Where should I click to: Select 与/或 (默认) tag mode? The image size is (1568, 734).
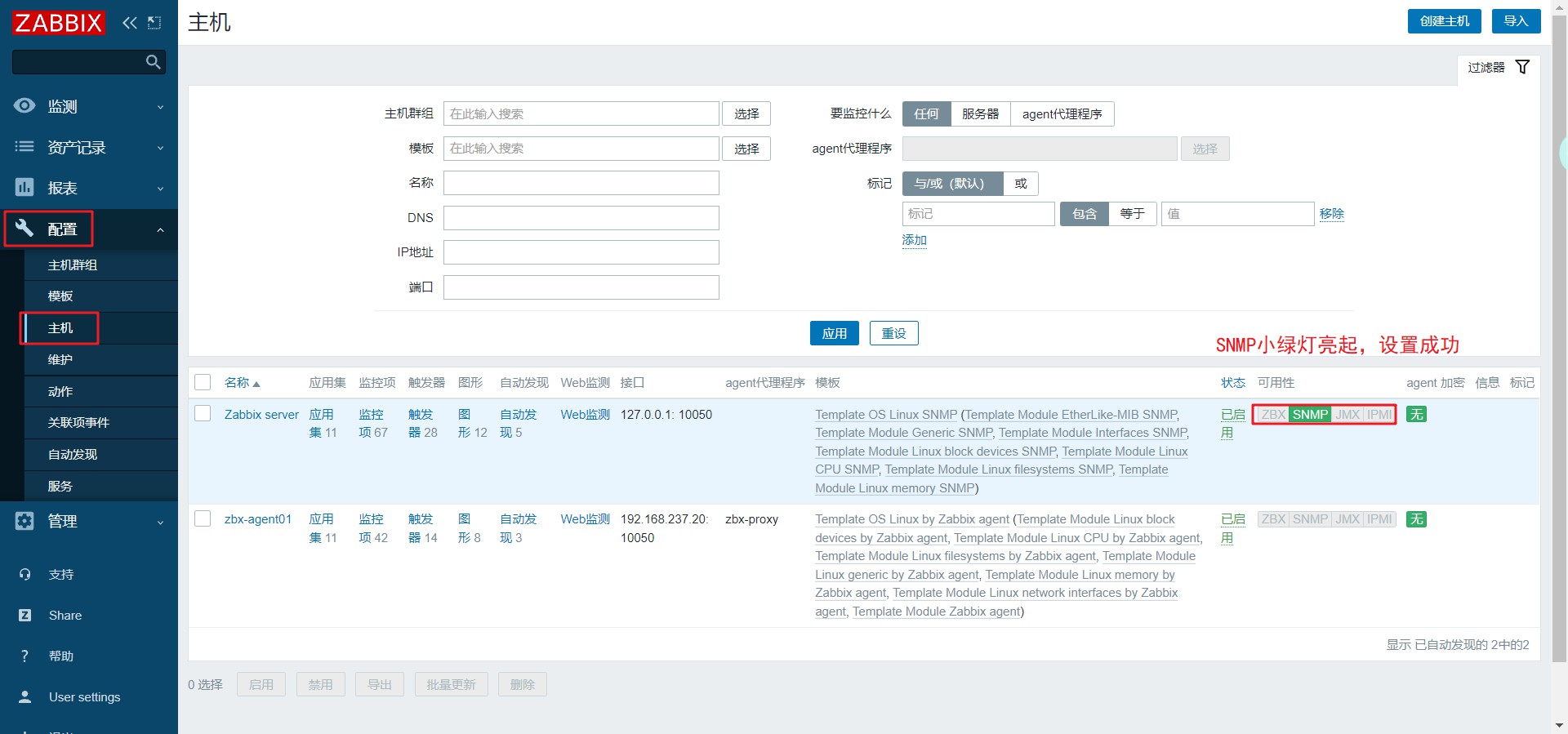pyautogui.click(x=952, y=184)
